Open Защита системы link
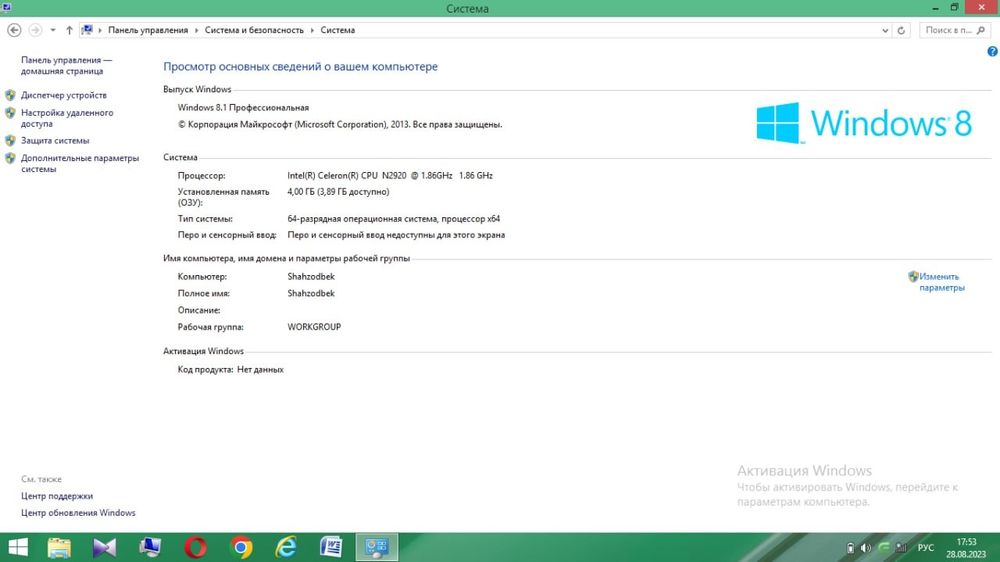The image size is (1000, 562). pyautogui.click(x=55, y=140)
